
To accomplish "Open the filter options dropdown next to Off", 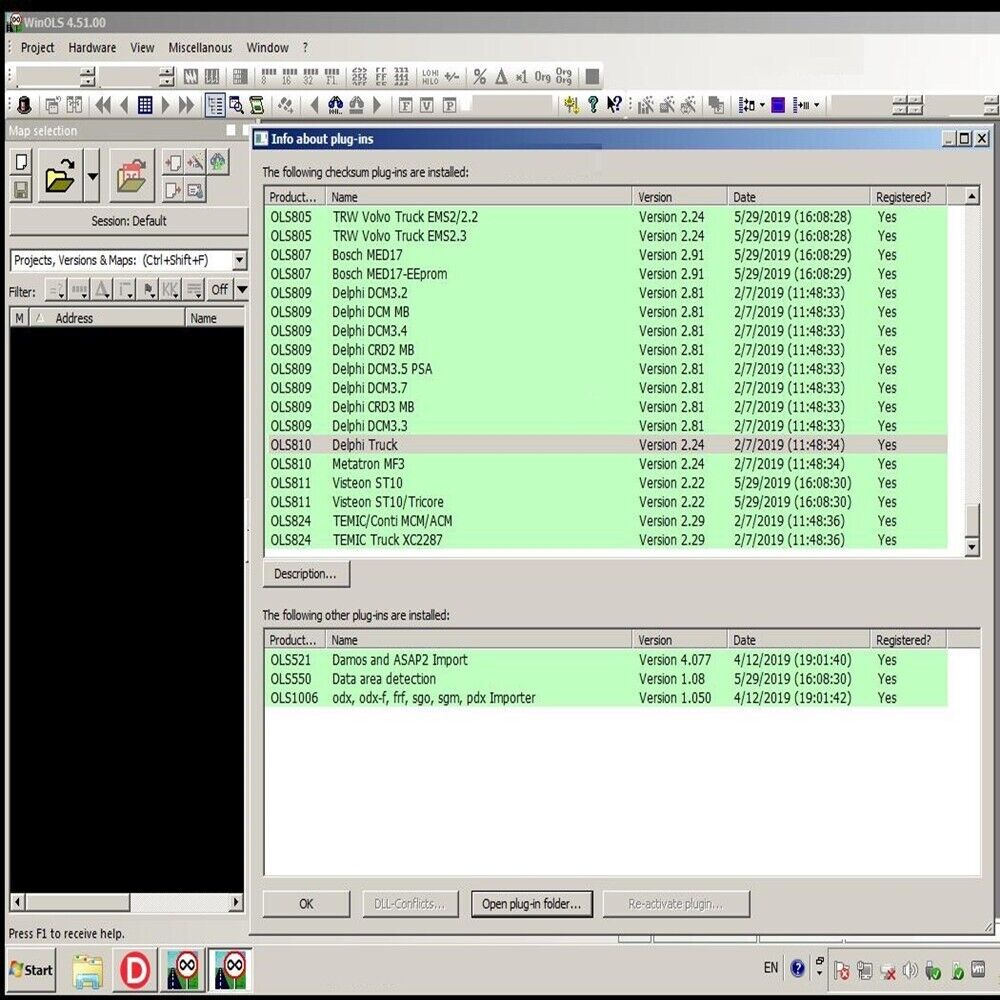I will click(241, 290).
